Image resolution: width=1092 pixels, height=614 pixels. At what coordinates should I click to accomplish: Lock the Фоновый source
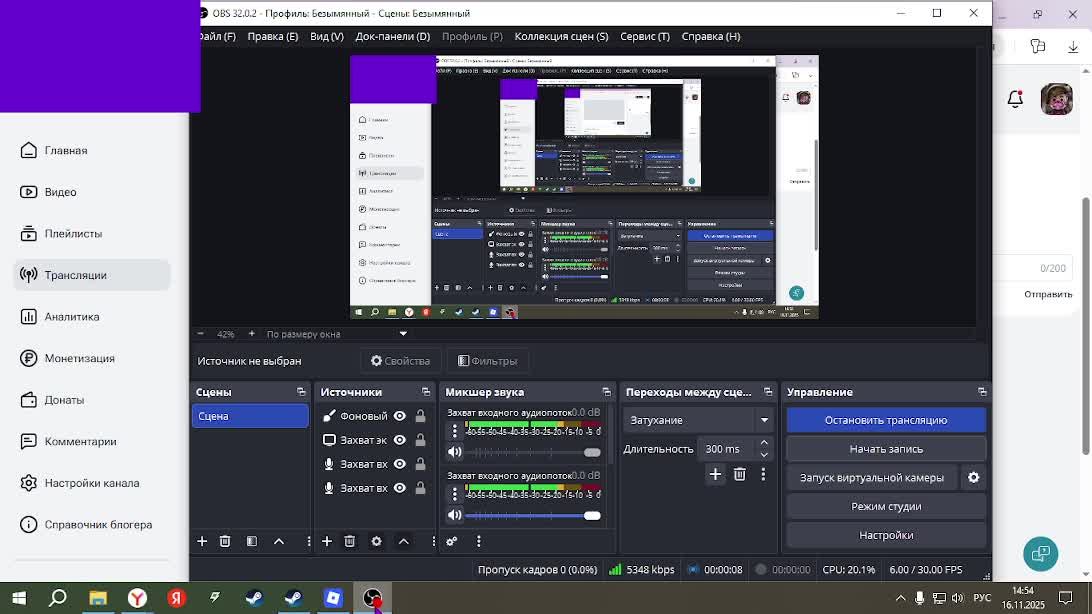coord(420,416)
